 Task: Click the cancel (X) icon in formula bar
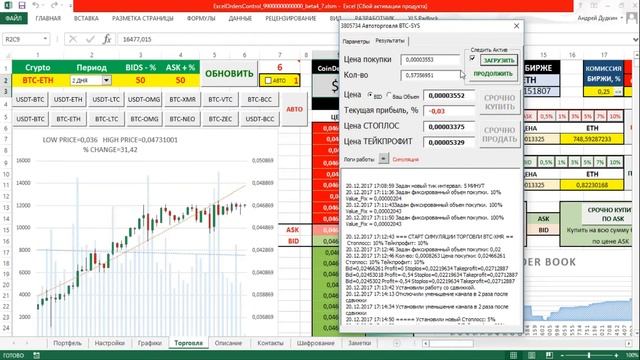73,39
